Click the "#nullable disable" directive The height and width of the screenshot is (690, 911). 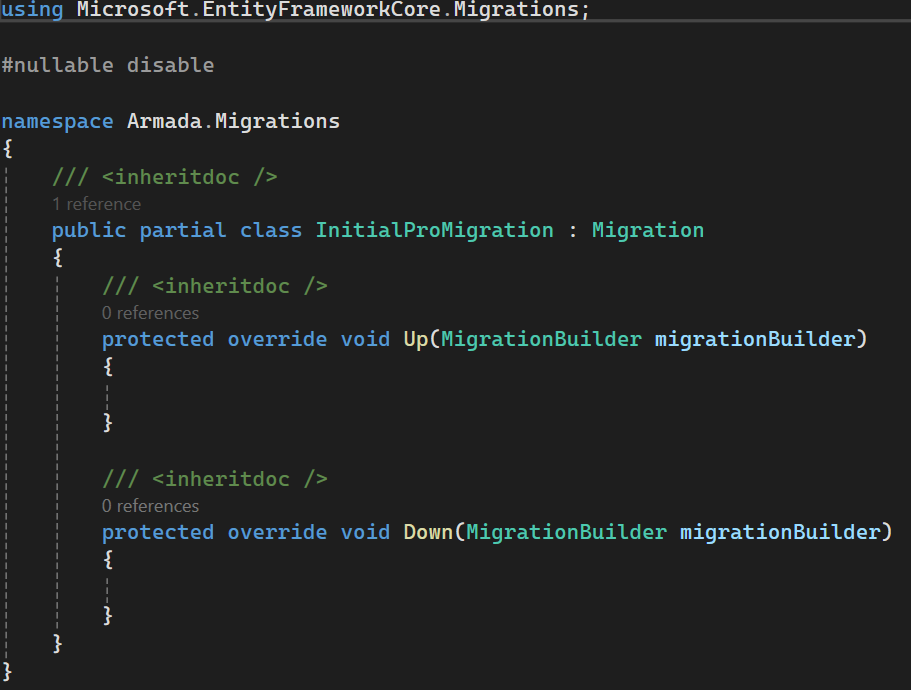[108, 65]
